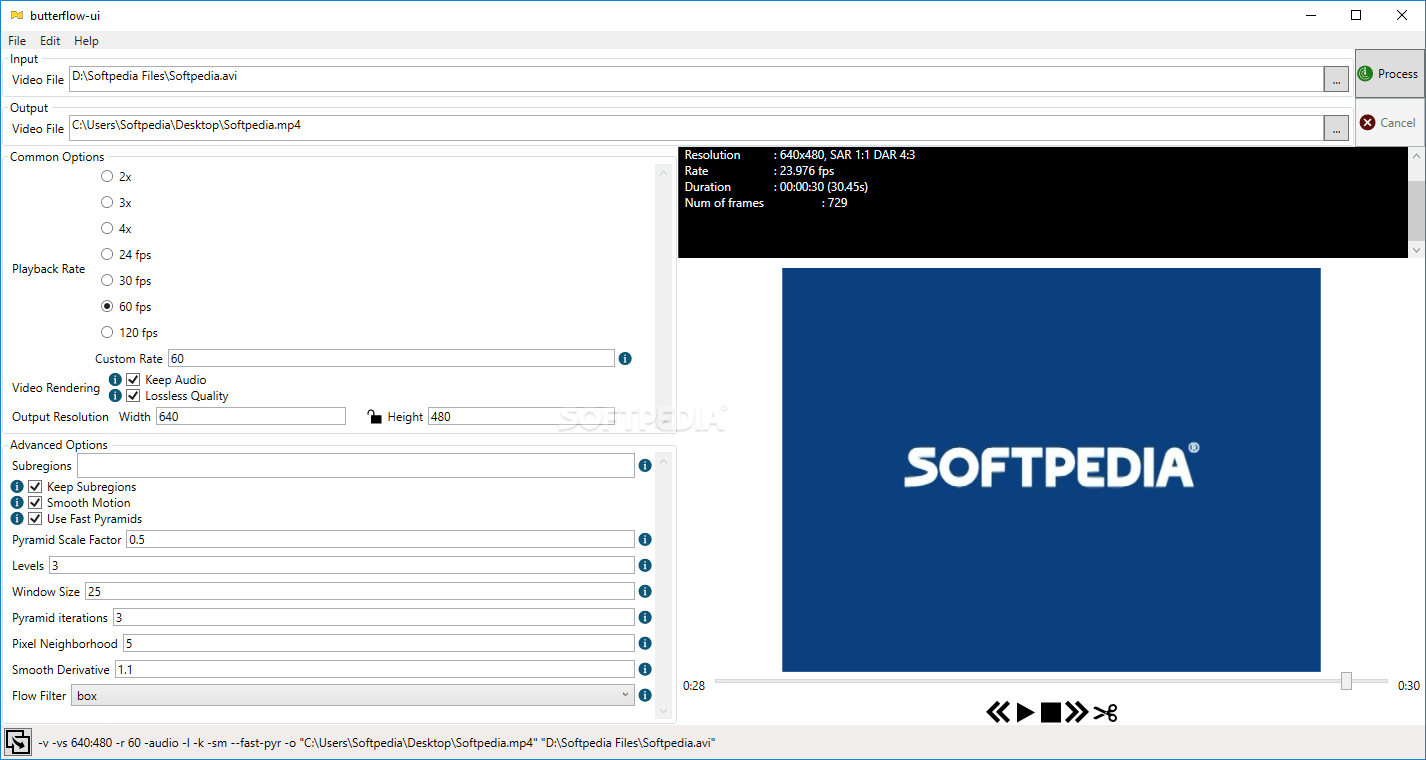Select the 60 fps playback rate
The height and width of the screenshot is (760, 1426).
coord(107,307)
